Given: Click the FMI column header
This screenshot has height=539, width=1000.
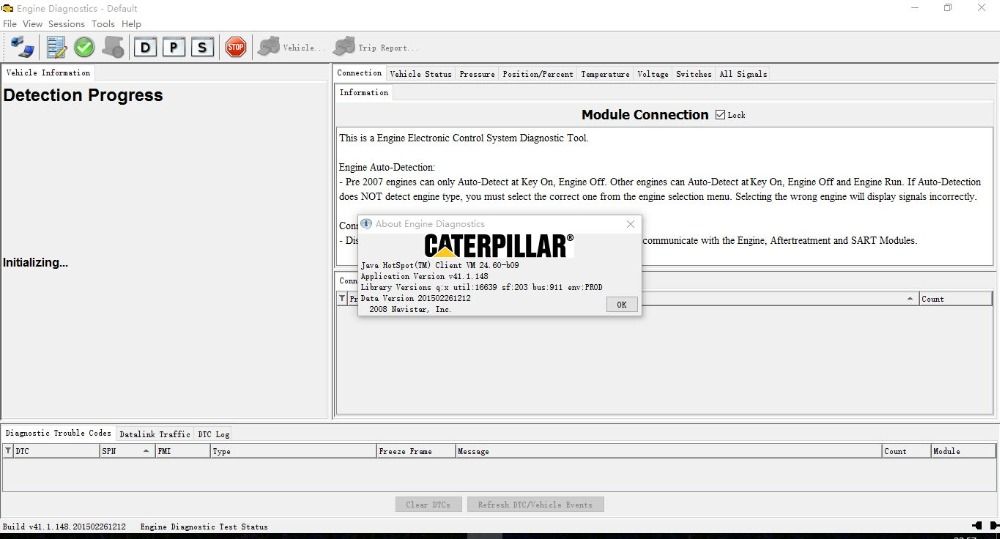Looking at the screenshot, I should 182,451.
